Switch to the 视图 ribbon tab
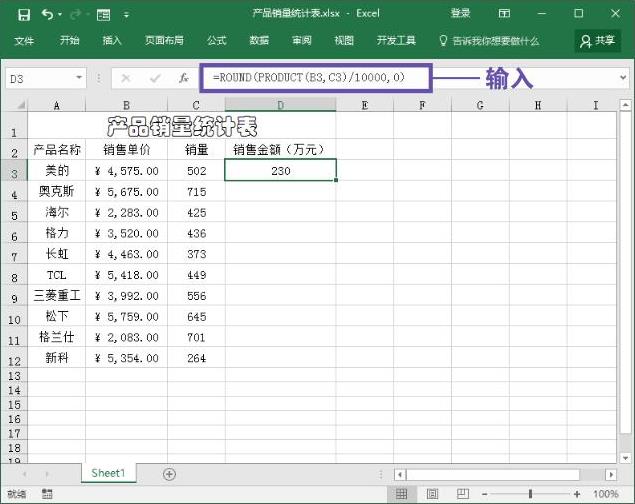Viewport: 635px width, 504px height. [344, 40]
